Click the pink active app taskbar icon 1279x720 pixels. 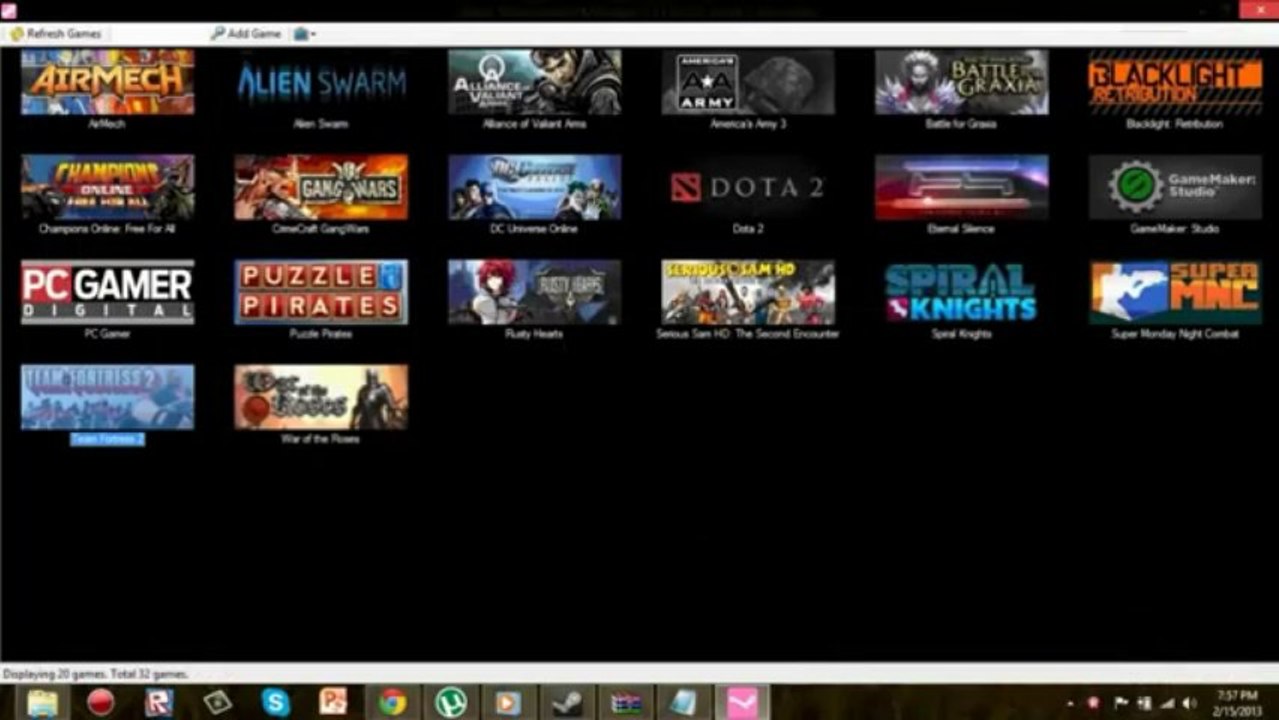click(x=742, y=703)
